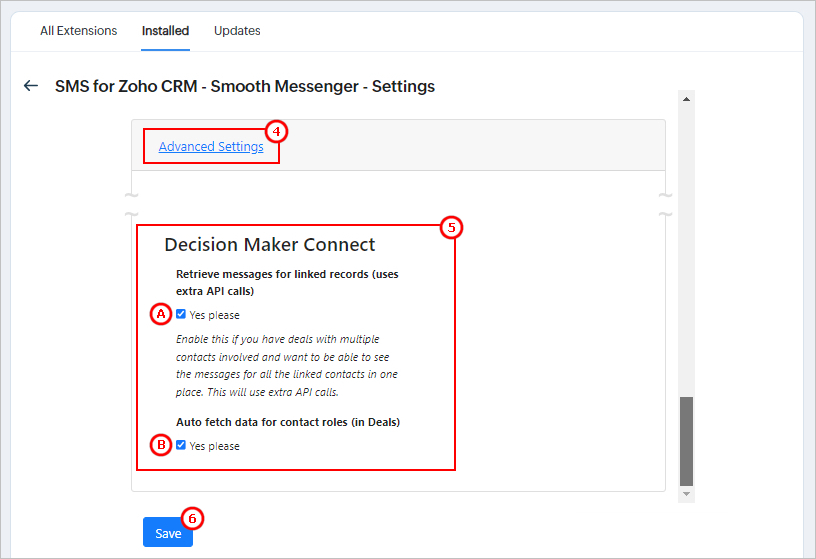Open the All Extensions tab
The height and width of the screenshot is (559, 816).
point(79,31)
